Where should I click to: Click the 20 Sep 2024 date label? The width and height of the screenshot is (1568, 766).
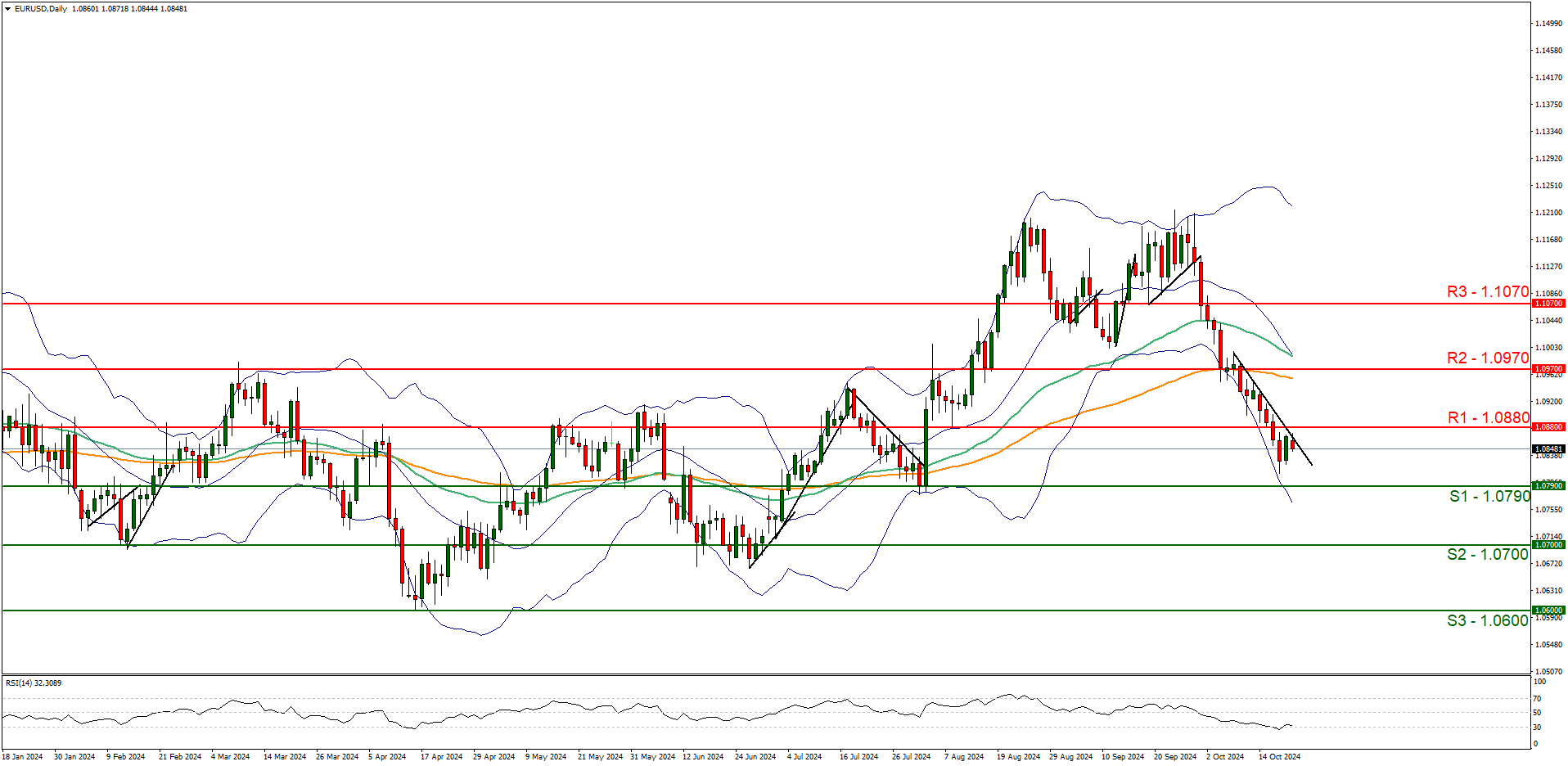1175,757
